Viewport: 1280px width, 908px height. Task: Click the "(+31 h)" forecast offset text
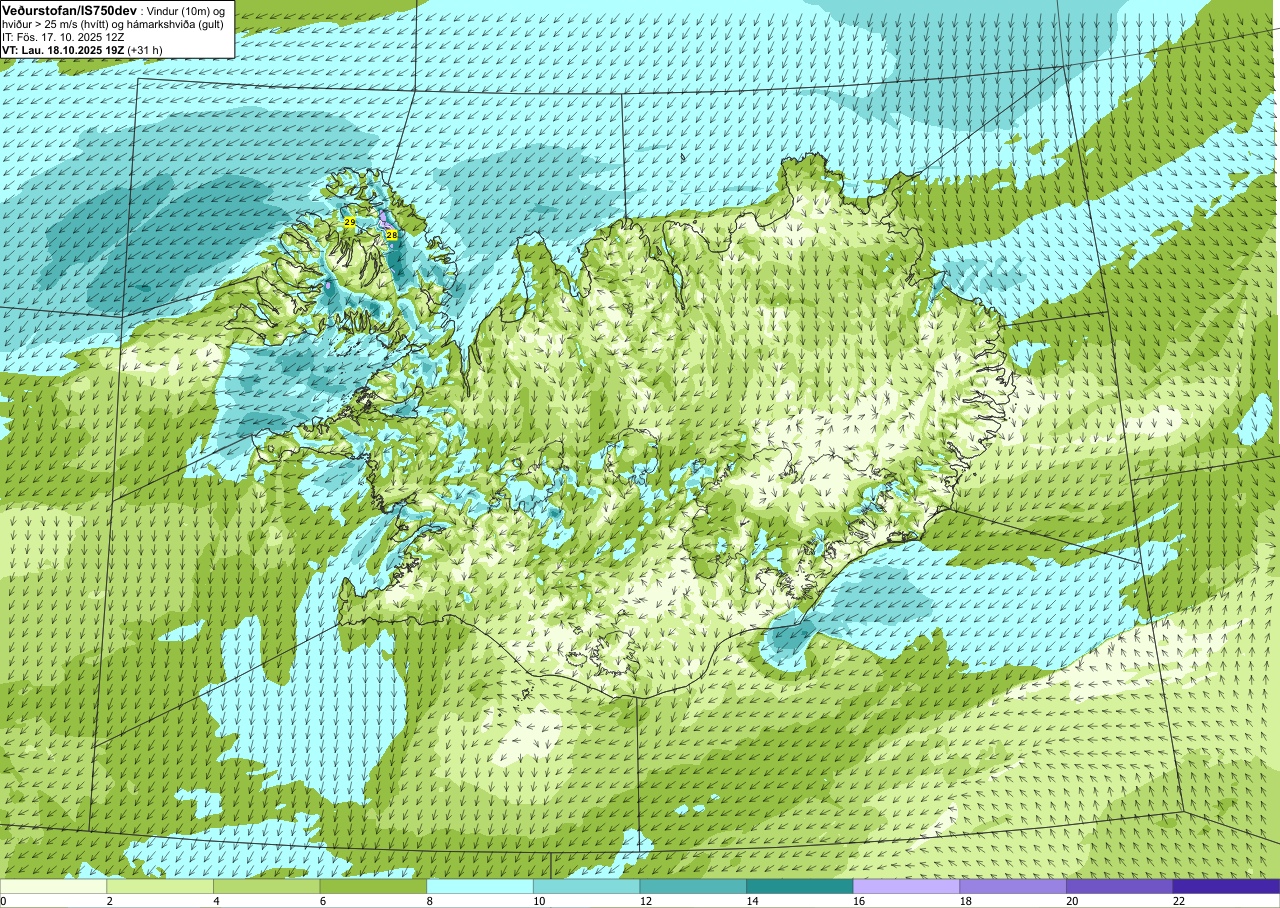145,50
